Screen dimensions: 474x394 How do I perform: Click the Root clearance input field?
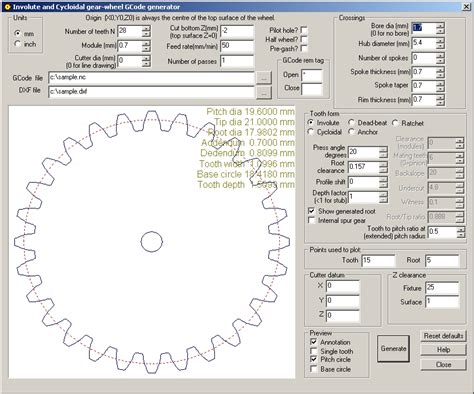point(364,167)
